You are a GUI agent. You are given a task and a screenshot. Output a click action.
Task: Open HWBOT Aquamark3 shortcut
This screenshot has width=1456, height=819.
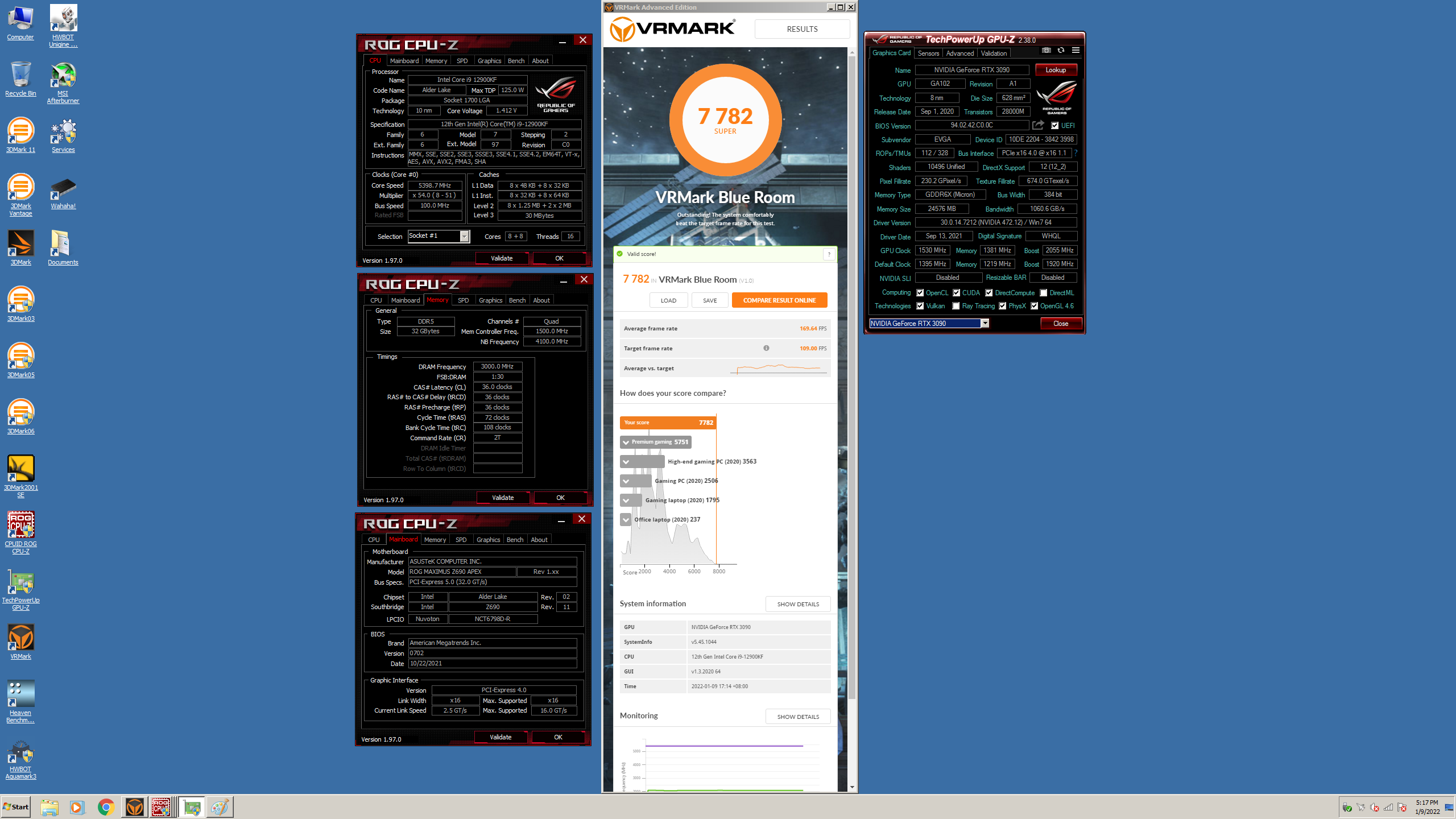click(20, 758)
